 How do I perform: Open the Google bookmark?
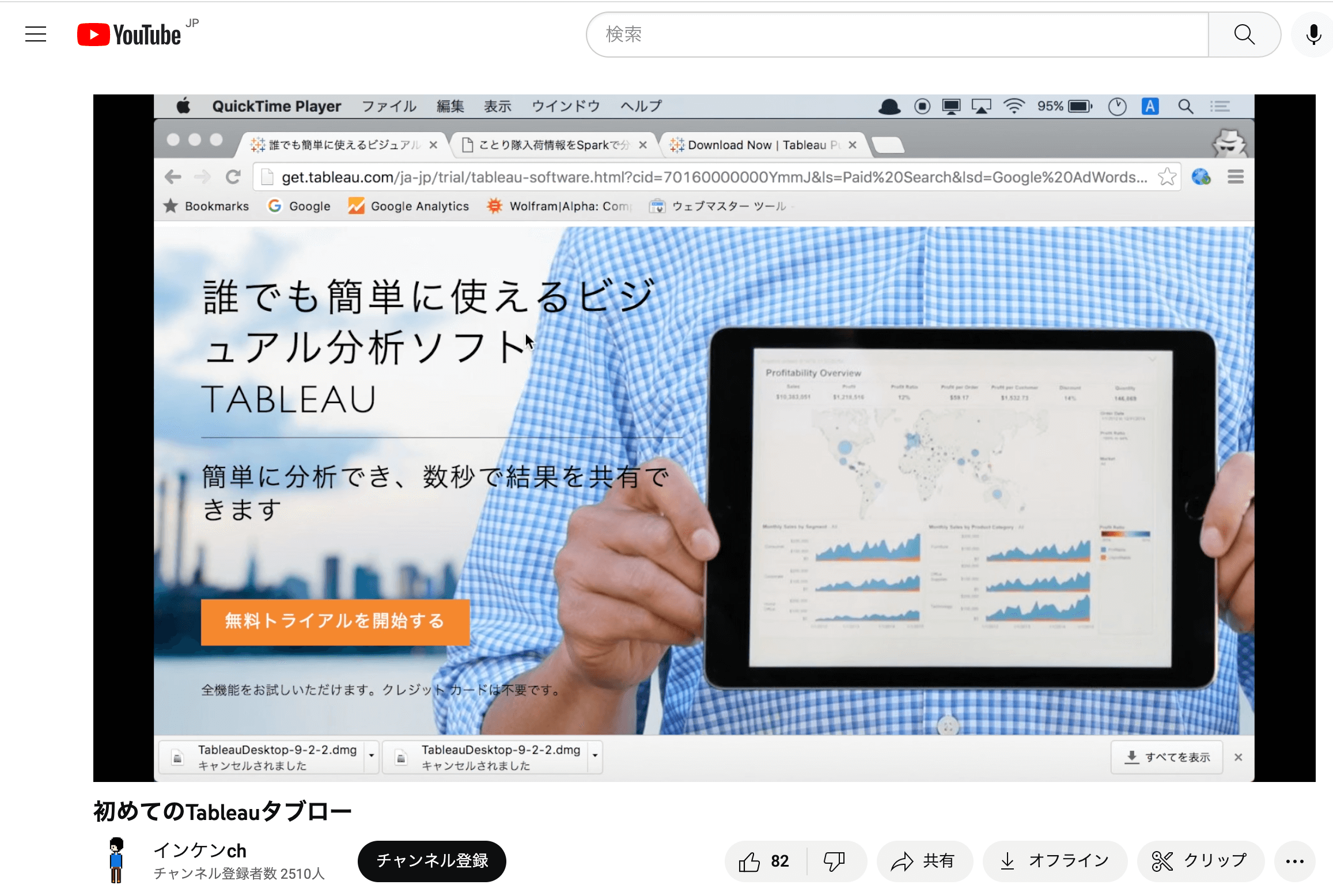tap(299, 206)
